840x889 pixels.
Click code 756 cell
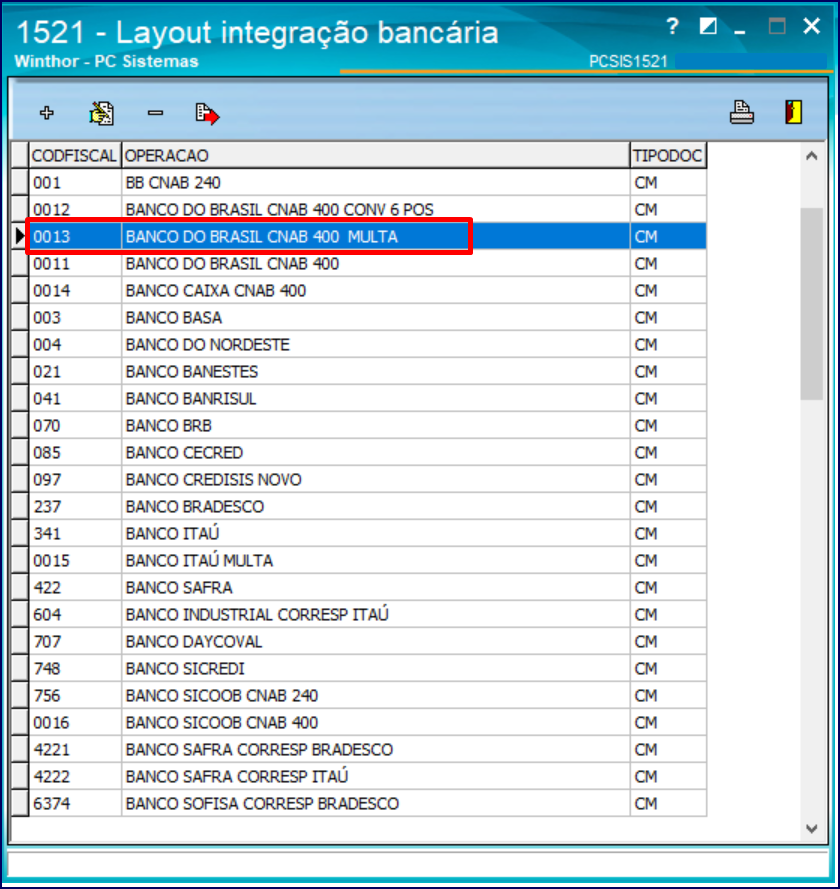coord(75,696)
